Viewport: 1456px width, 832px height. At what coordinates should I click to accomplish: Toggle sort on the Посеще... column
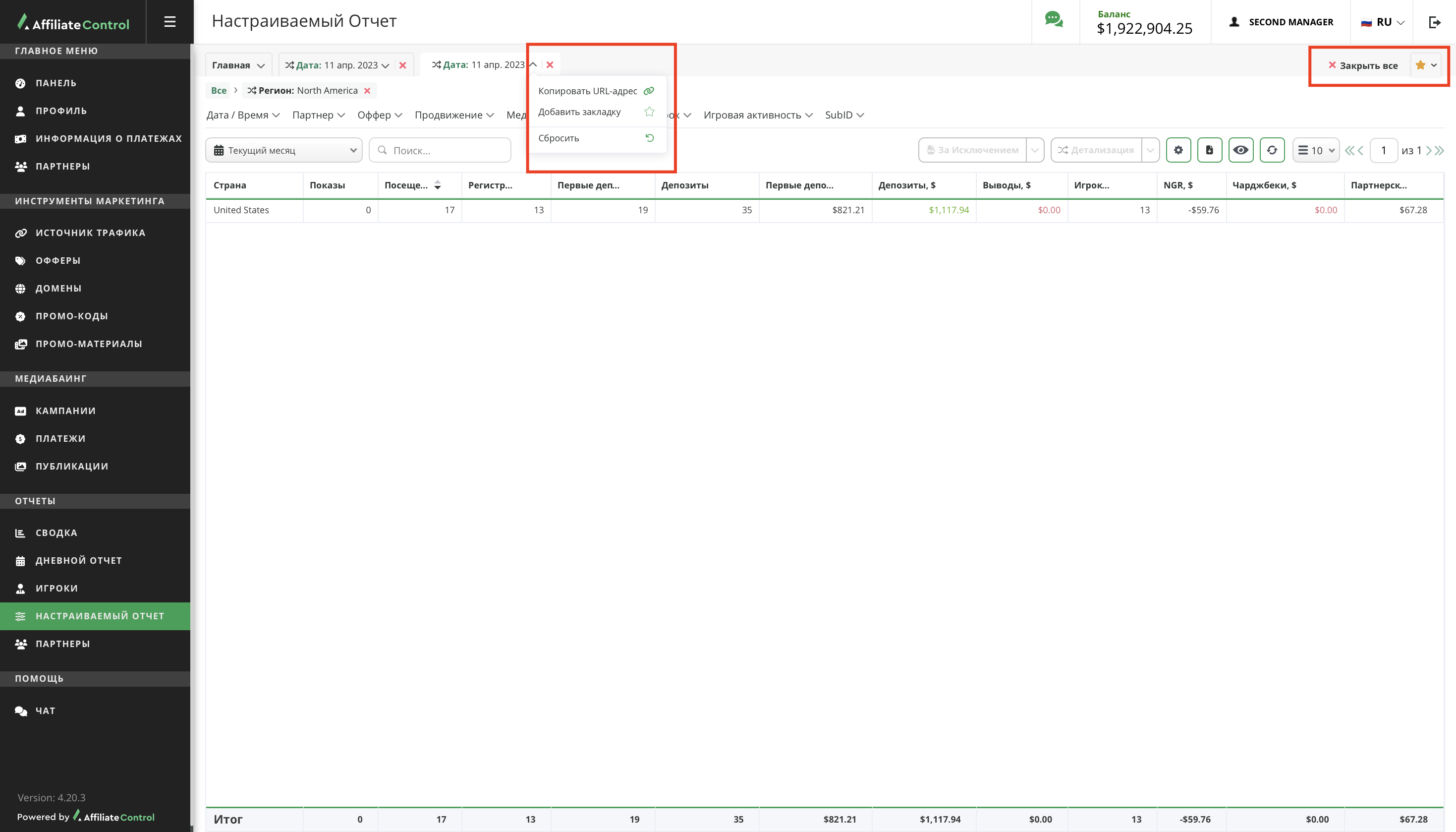click(x=438, y=185)
